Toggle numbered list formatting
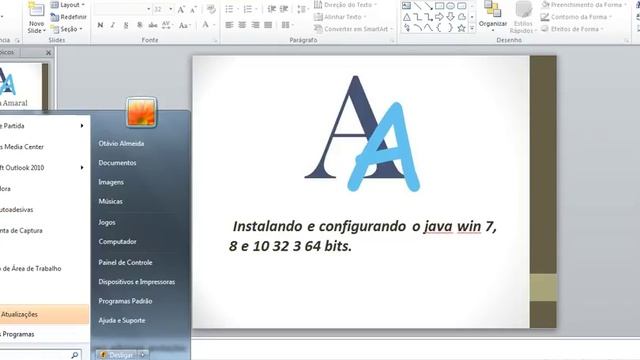 click(x=249, y=9)
